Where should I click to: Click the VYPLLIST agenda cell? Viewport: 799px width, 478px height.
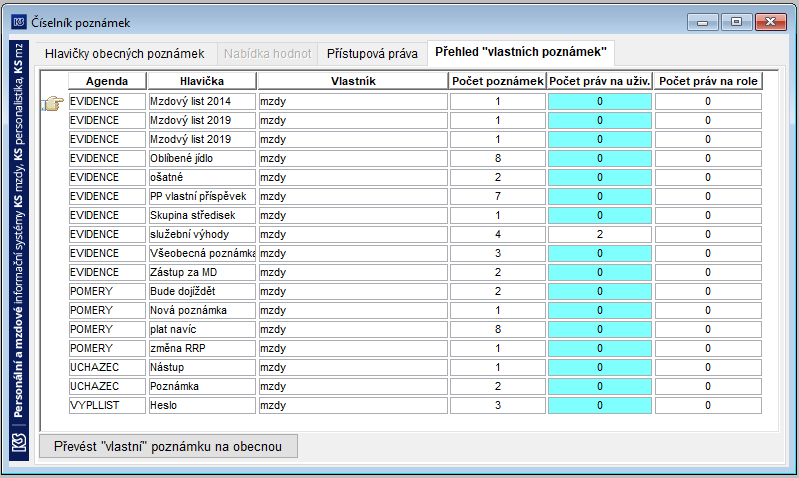coord(107,405)
